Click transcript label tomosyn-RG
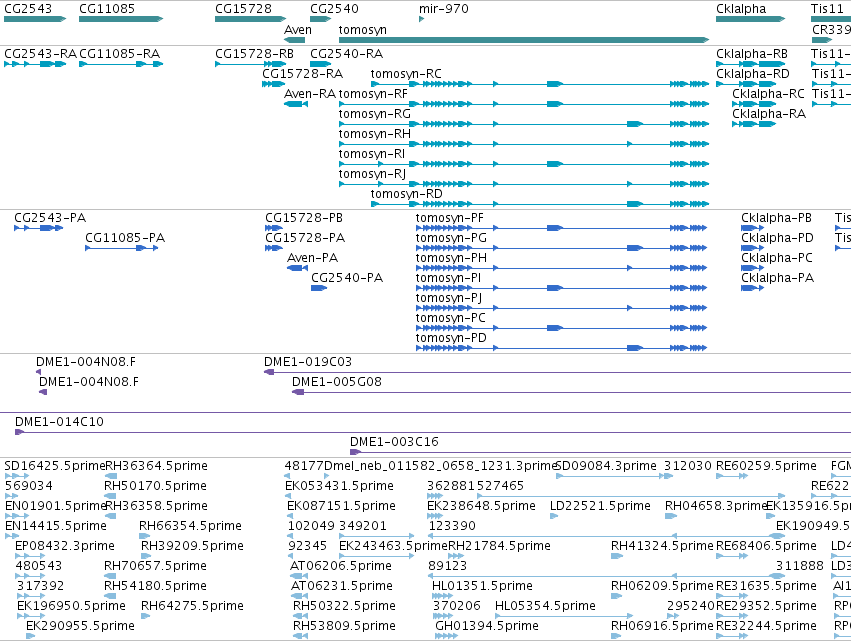The image size is (851, 641). (374, 114)
